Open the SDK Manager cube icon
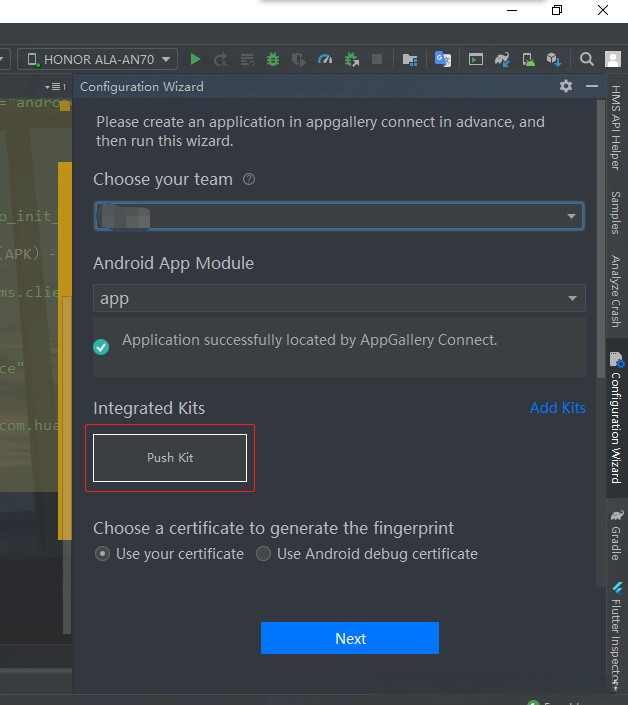628x705 pixels. (x=554, y=59)
